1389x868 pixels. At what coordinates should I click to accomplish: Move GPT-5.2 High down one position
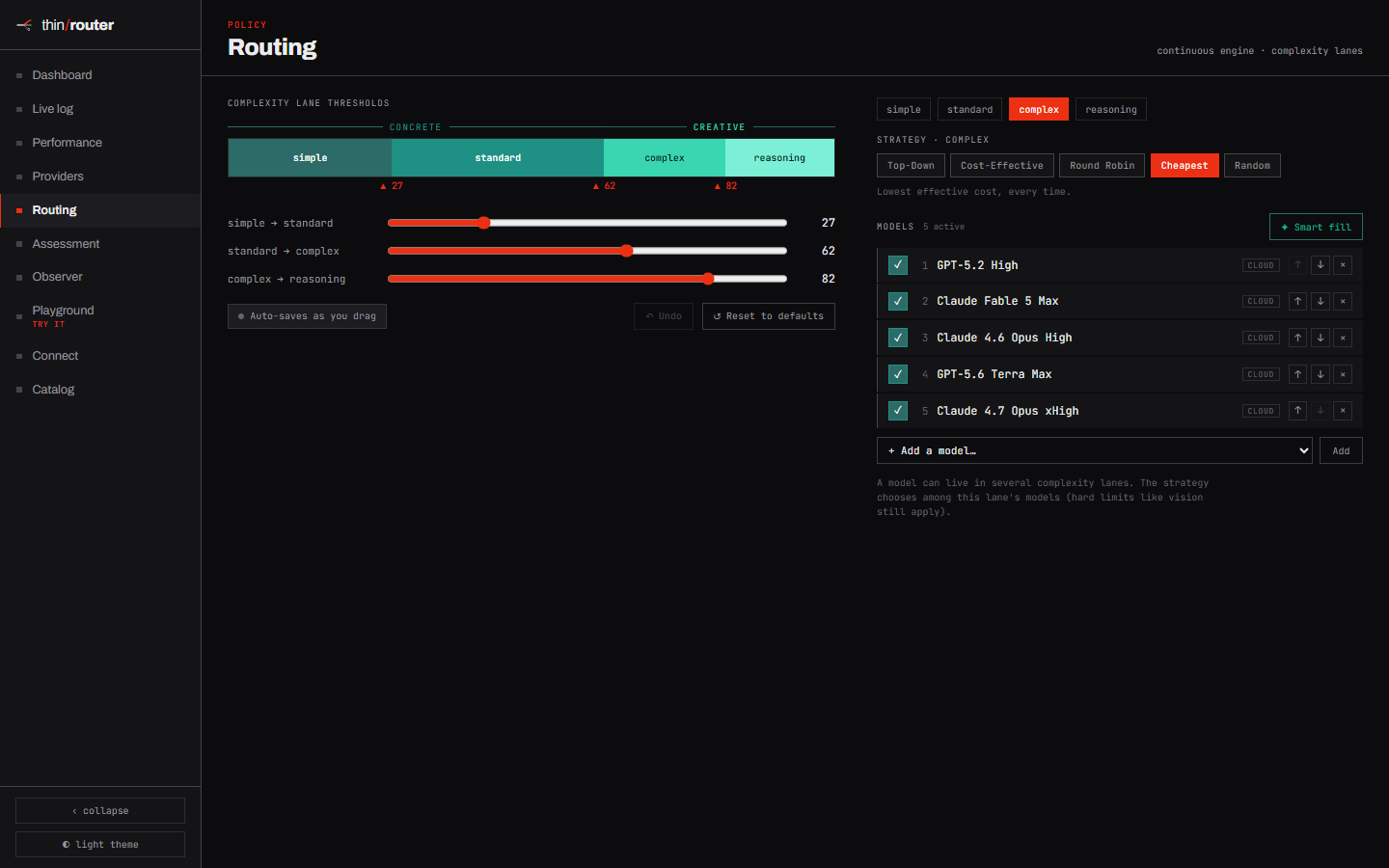click(1321, 265)
